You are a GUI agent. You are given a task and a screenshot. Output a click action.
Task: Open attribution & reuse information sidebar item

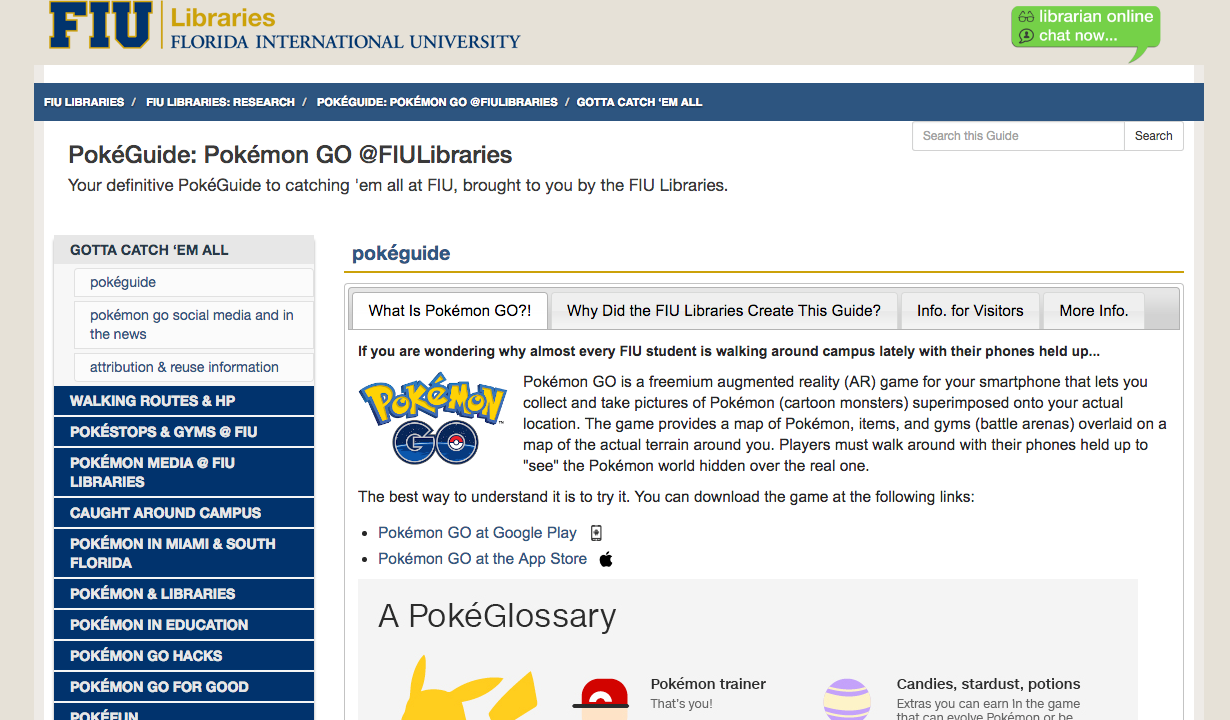pos(194,367)
